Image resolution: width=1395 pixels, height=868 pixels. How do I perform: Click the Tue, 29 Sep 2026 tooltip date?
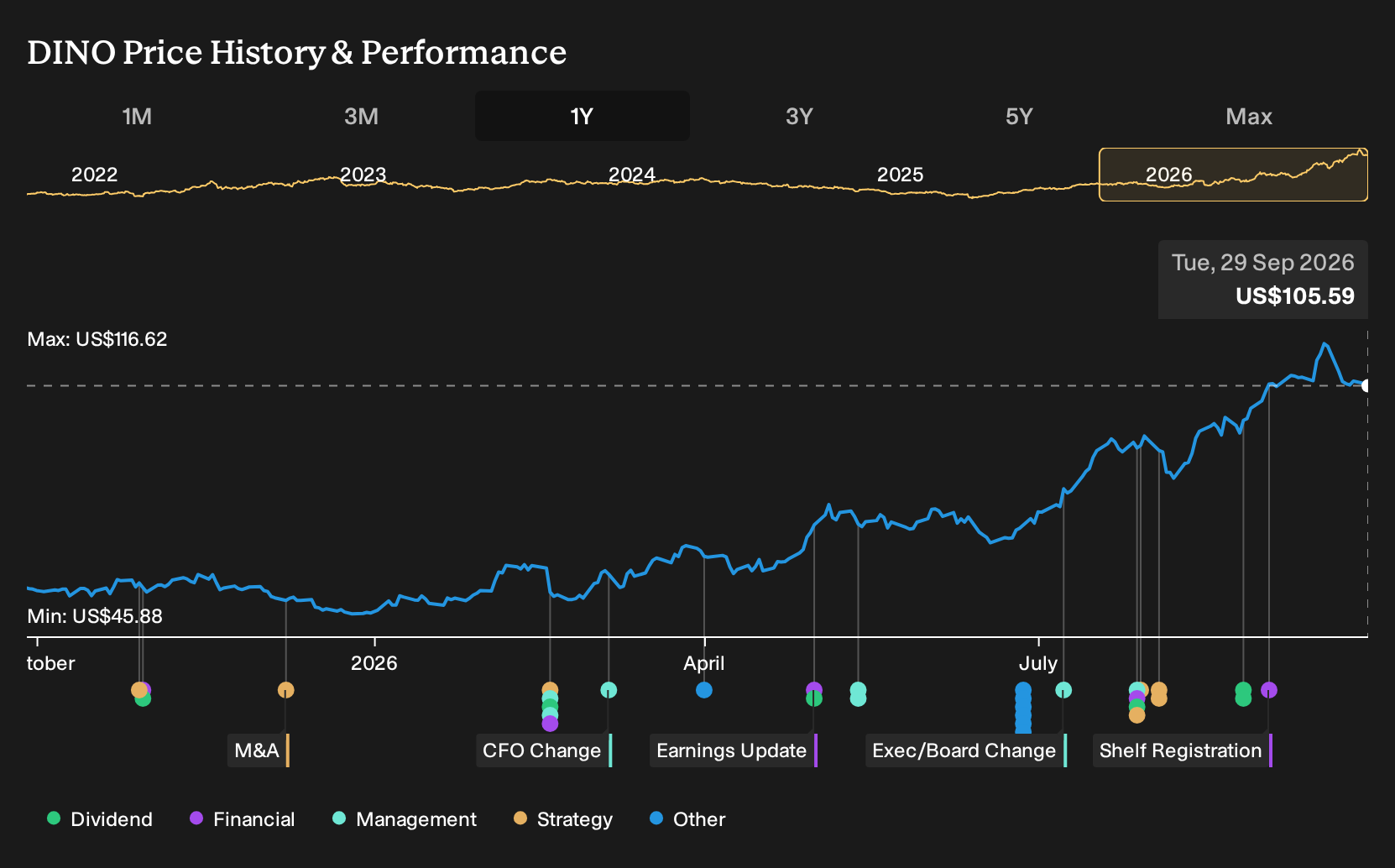(x=1262, y=263)
